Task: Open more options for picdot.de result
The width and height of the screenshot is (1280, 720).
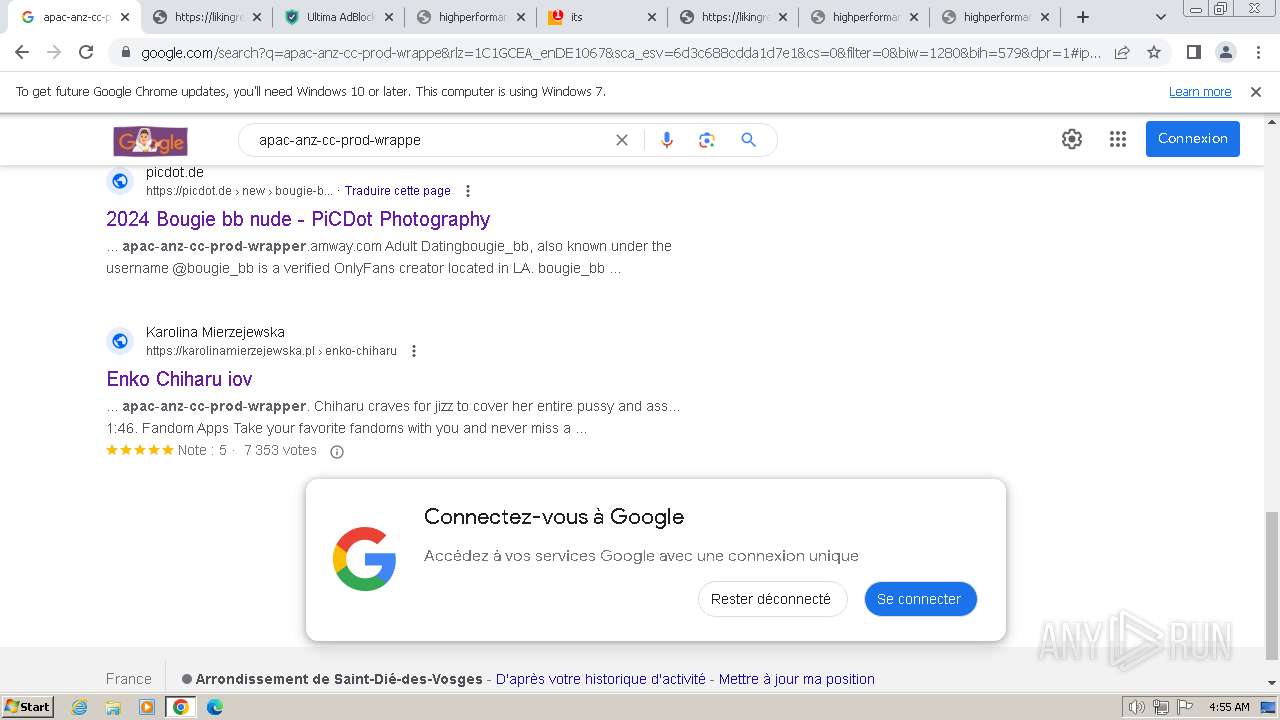Action: click(467, 191)
